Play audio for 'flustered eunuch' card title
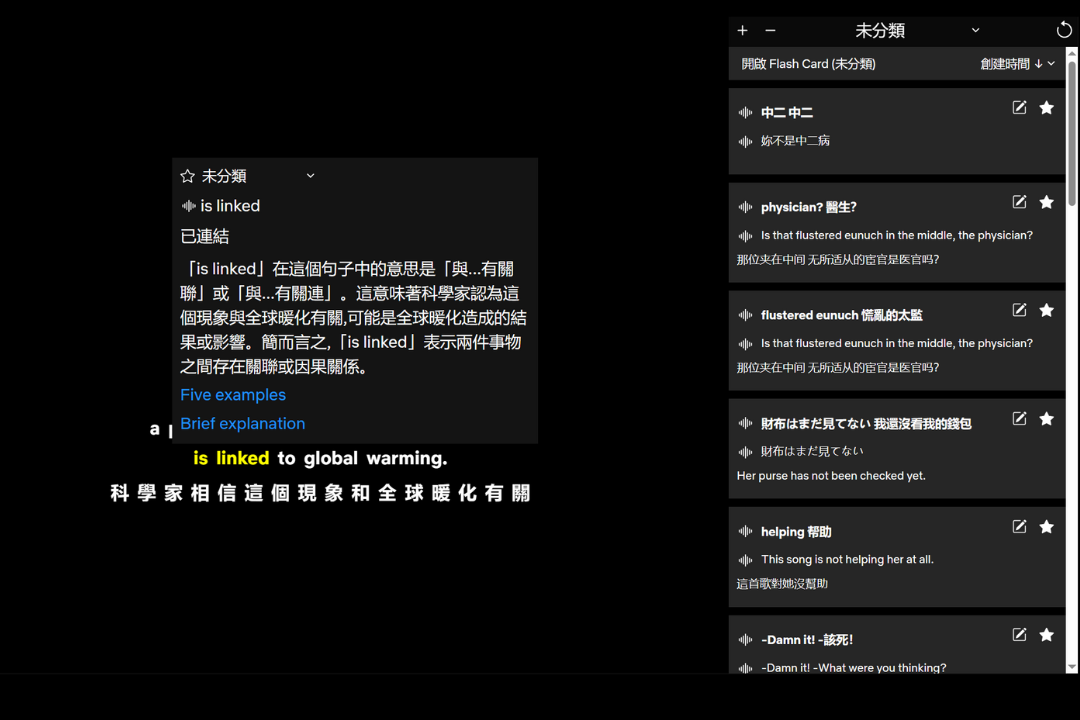Screen dimensions: 1080x720 point(745,315)
